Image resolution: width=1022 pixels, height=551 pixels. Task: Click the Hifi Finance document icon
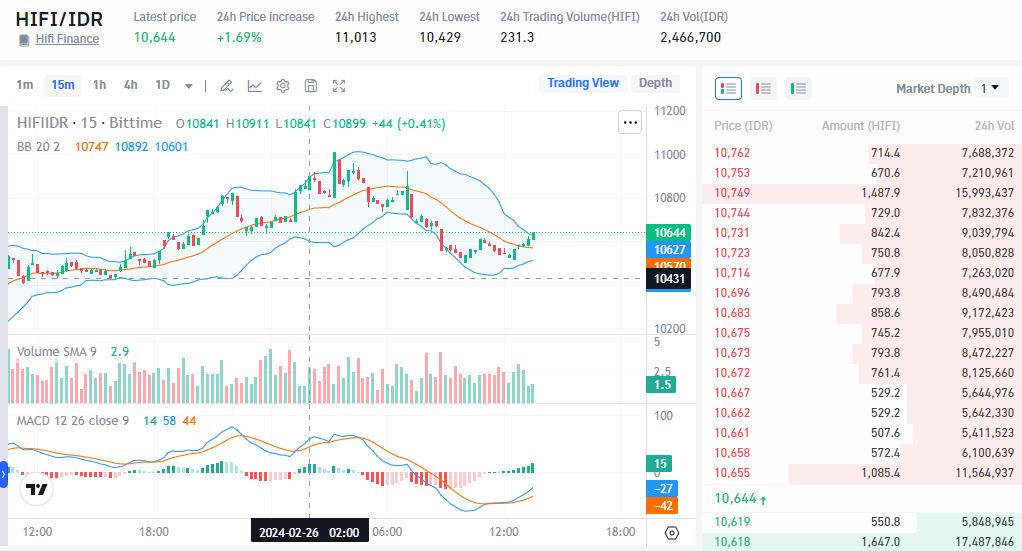[x=24, y=40]
